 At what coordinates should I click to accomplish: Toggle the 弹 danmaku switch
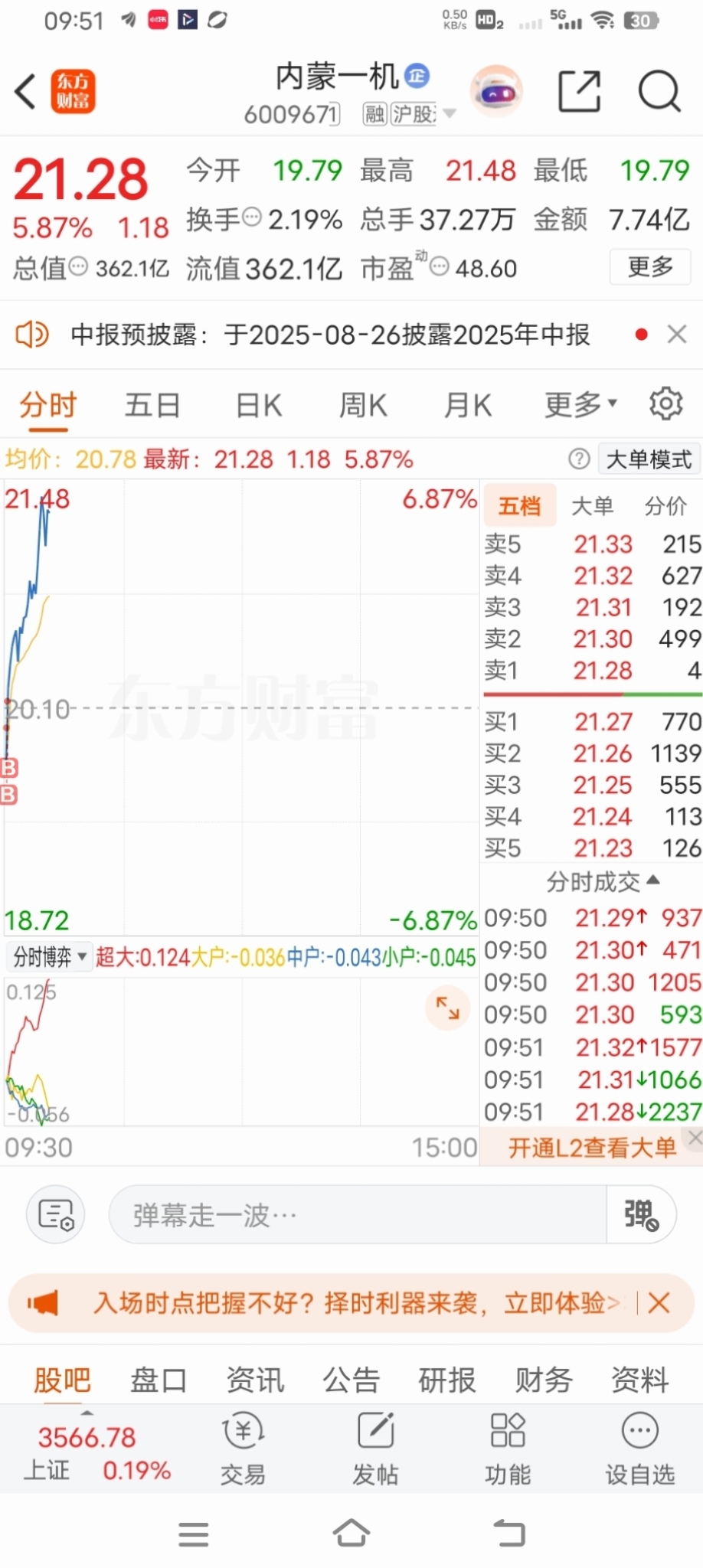pyautogui.click(x=641, y=1214)
